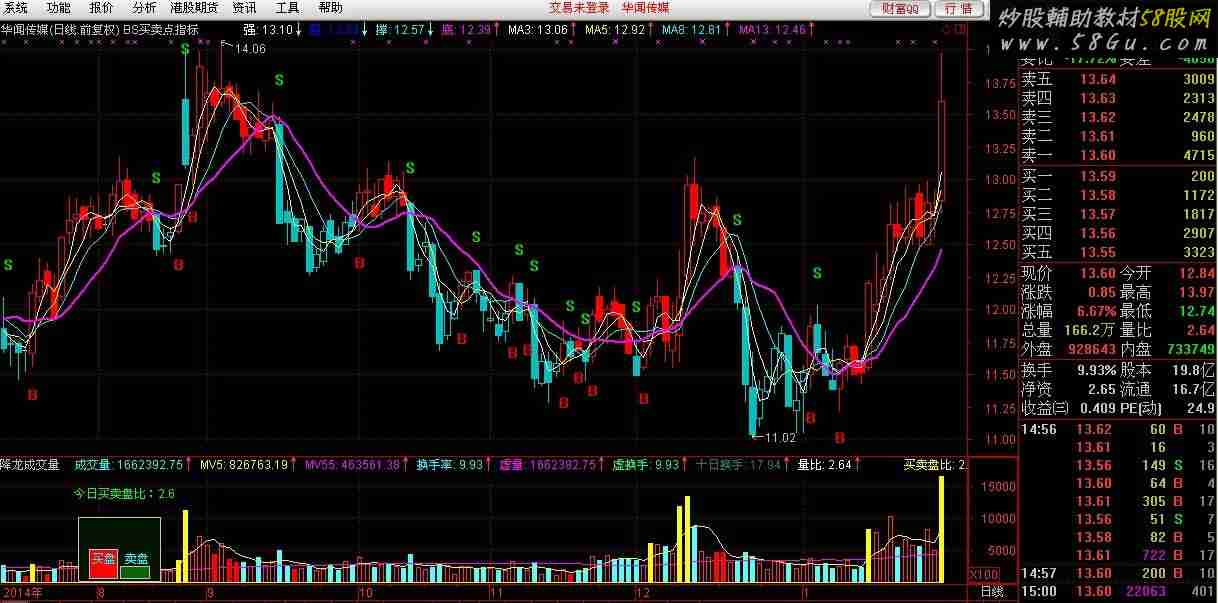Click the 日线 period selector
1218x603 pixels.
(x=992, y=593)
